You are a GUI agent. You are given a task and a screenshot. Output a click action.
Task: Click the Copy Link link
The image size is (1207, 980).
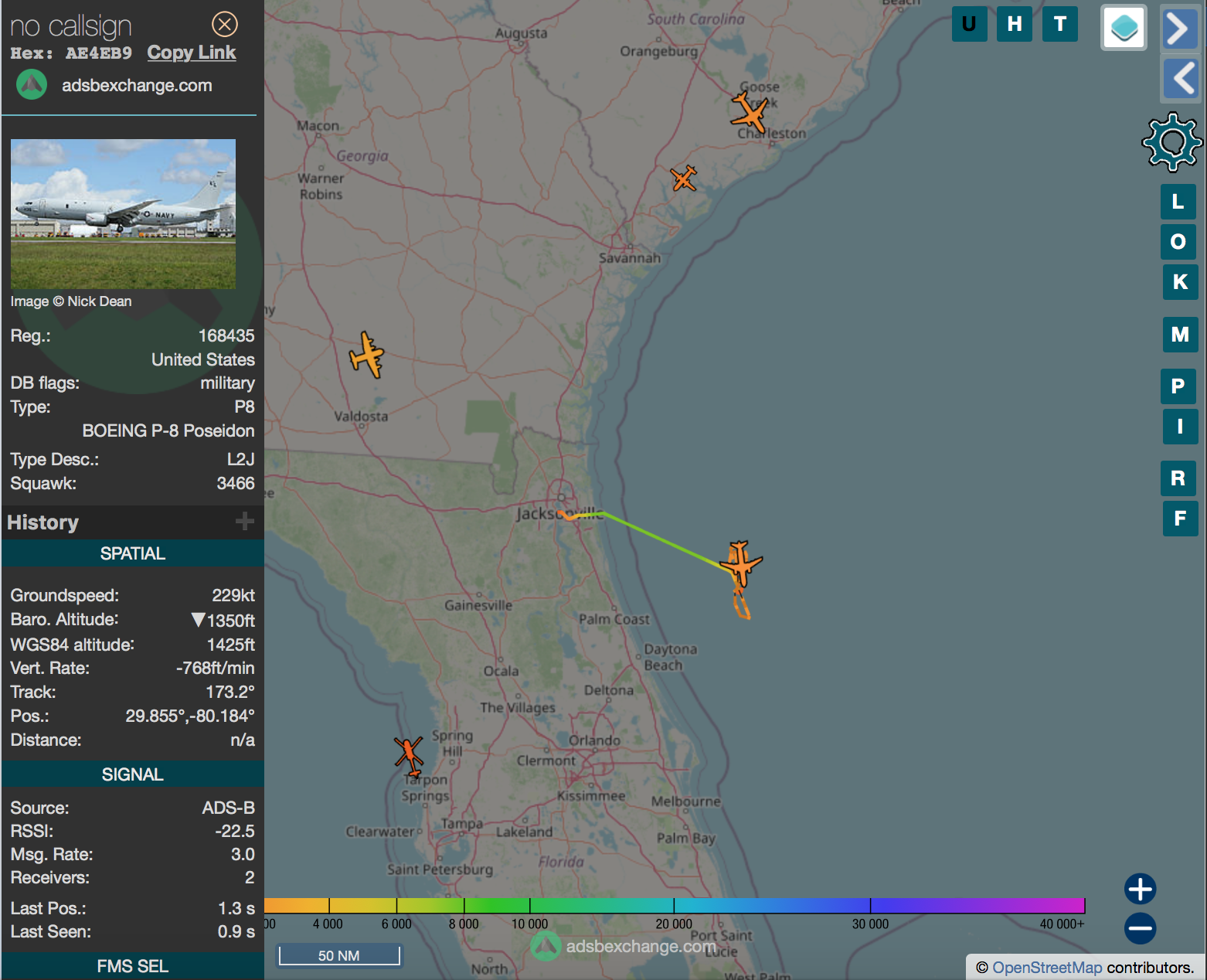pos(192,53)
